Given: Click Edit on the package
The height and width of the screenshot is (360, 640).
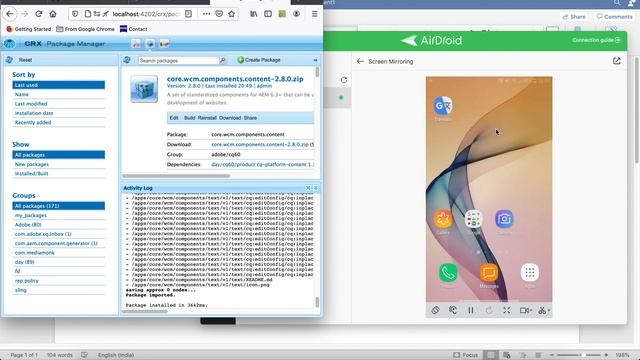Looking at the screenshot, I should click(174, 118).
